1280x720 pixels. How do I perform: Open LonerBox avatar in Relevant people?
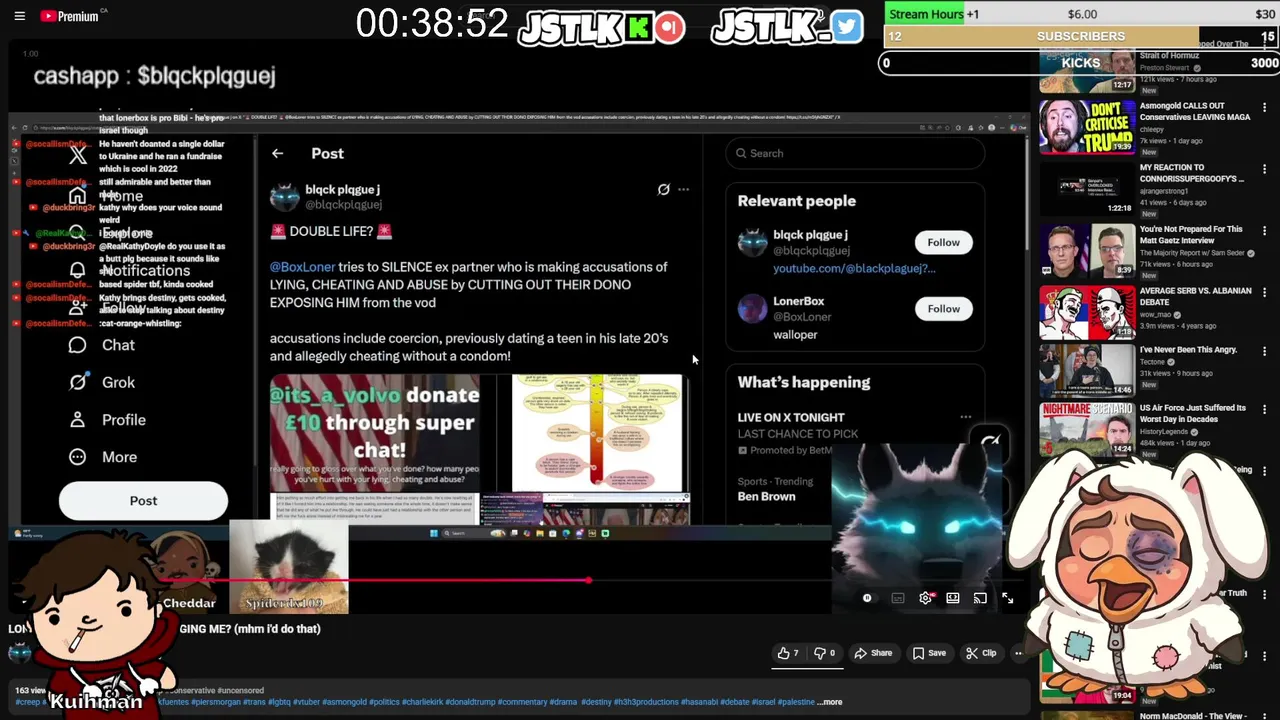pos(752,309)
